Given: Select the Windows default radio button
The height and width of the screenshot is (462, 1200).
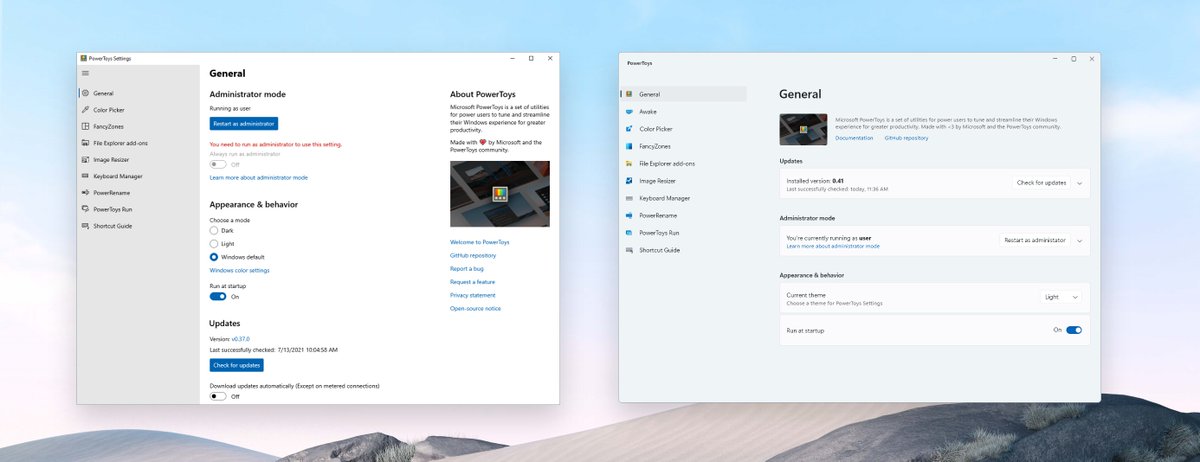Looking at the screenshot, I should tap(214, 257).
